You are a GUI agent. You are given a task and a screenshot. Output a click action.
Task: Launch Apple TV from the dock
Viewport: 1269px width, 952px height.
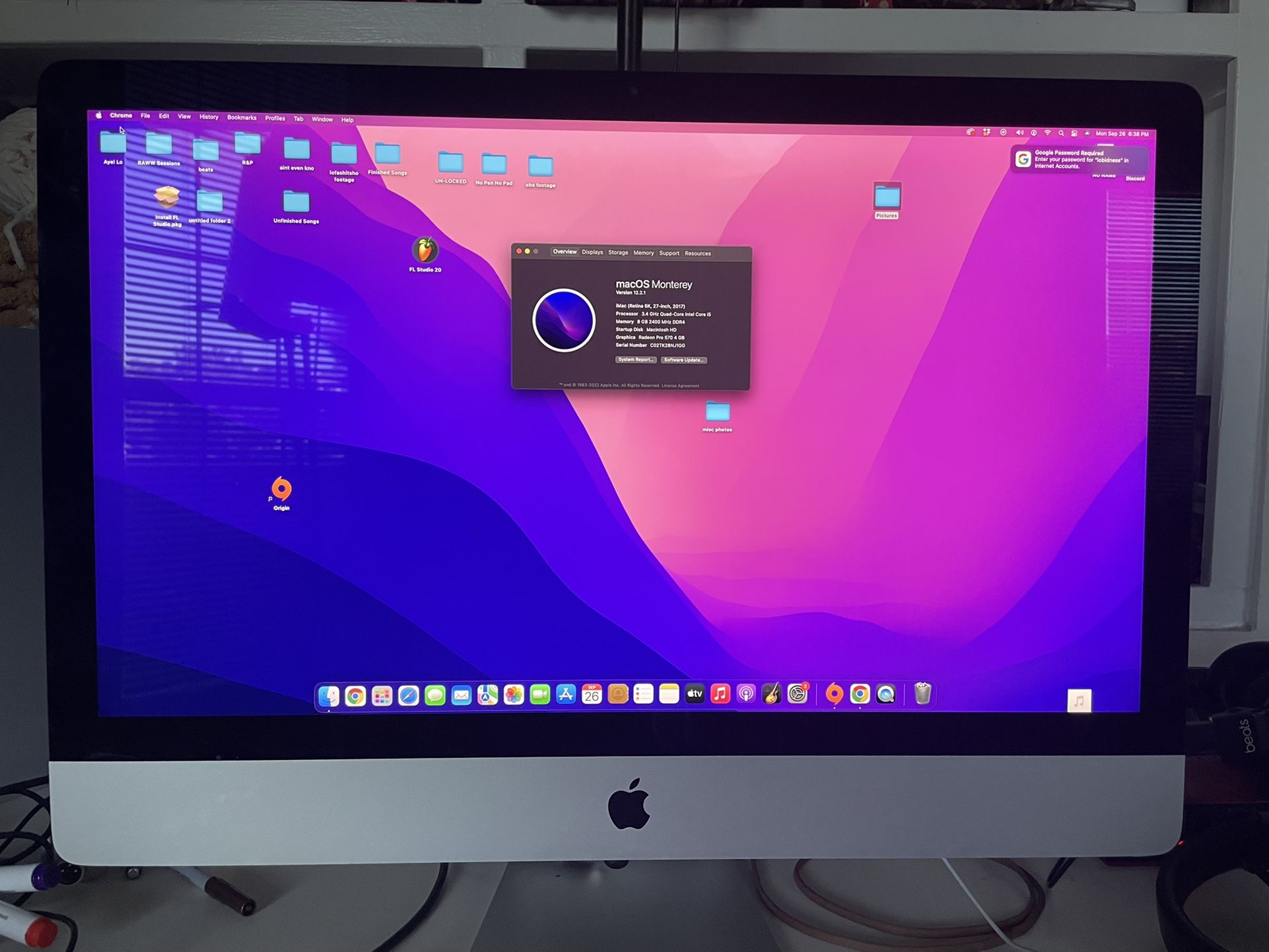pyautogui.click(x=695, y=695)
